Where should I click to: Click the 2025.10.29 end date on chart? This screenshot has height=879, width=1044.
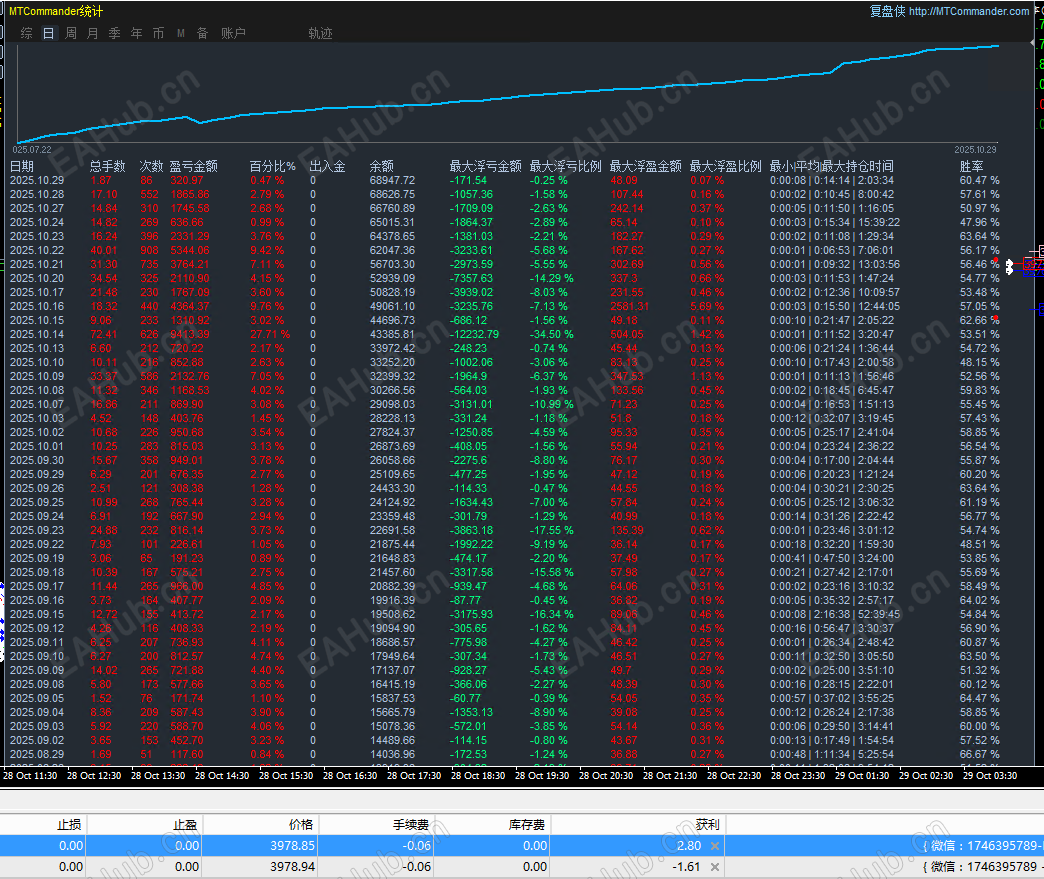point(975,149)
